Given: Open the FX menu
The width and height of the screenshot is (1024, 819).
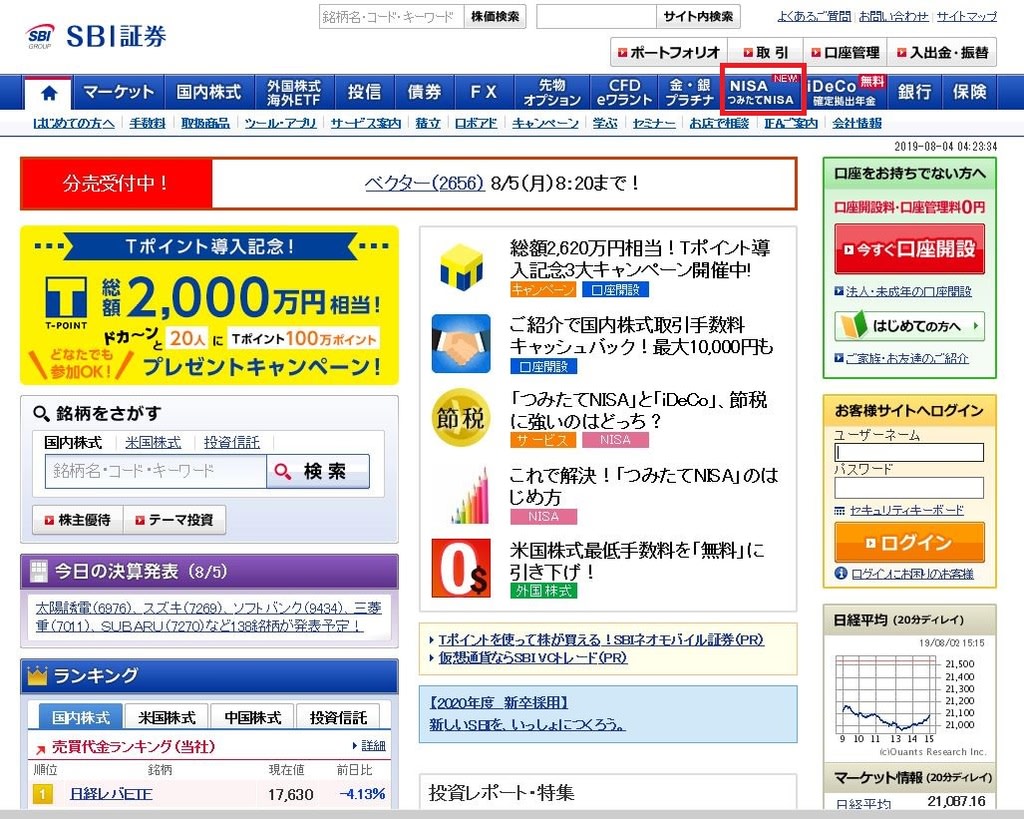Looking at the screenshot, I should 484,93.
